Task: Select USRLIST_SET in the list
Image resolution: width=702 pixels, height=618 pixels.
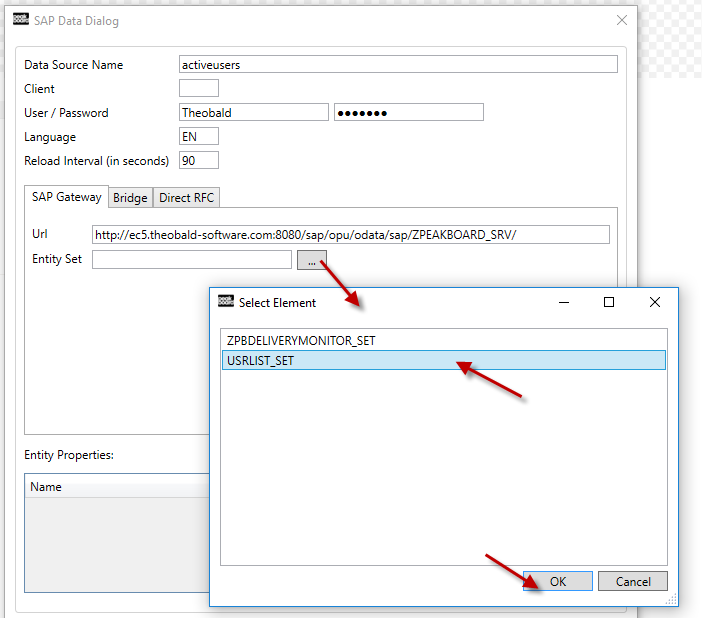Action: [444, 360]
